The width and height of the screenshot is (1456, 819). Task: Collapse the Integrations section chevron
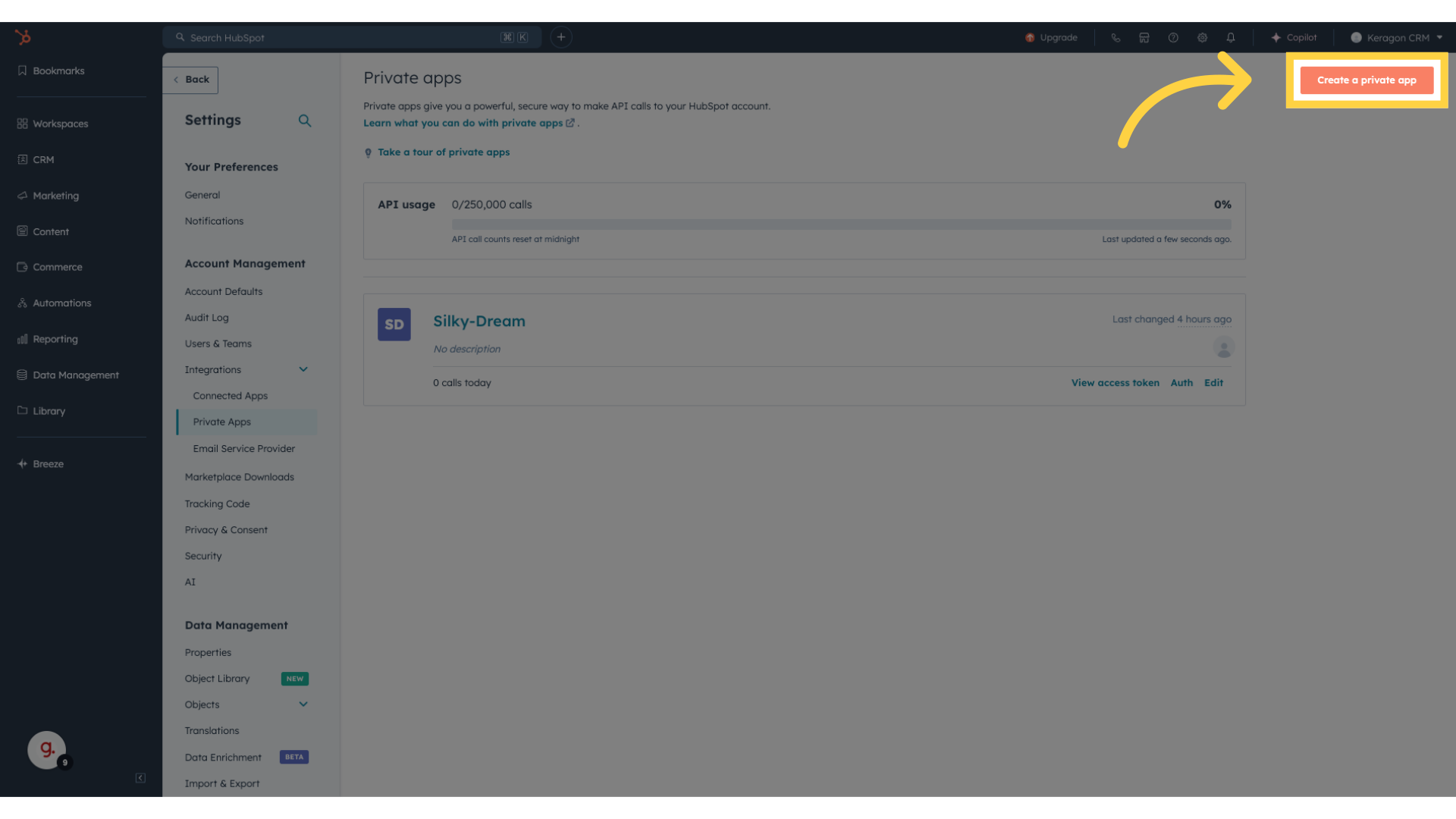click(x=303, y=369)
